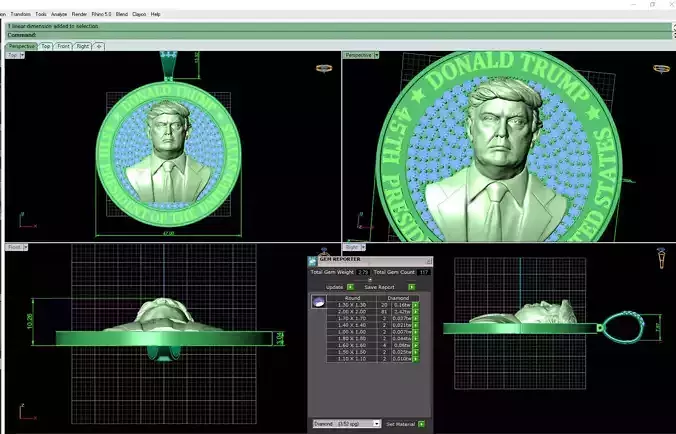Open the Blend menu
Image resolution: width=676 pixels, height=434 pixels.
tap(122, 14)
